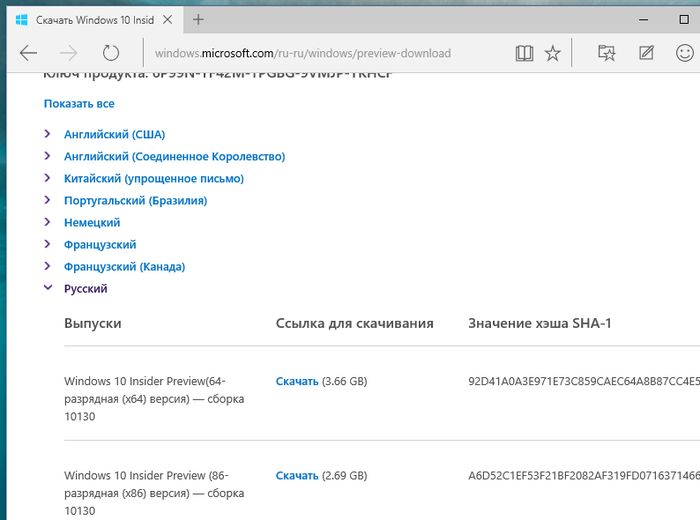This screenshot has height=520, width=700.
Task: Expand Китайский (упрощенное письмо) language section
Action: coord(153,178)
